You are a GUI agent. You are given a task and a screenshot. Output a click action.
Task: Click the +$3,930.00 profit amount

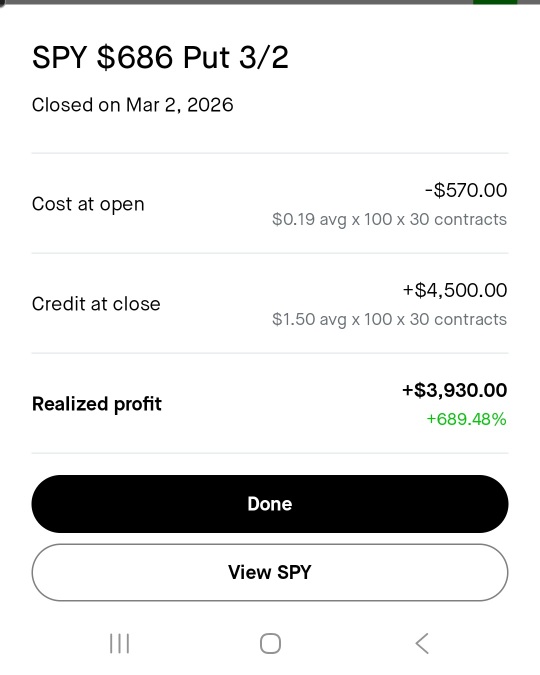point(454,390)
